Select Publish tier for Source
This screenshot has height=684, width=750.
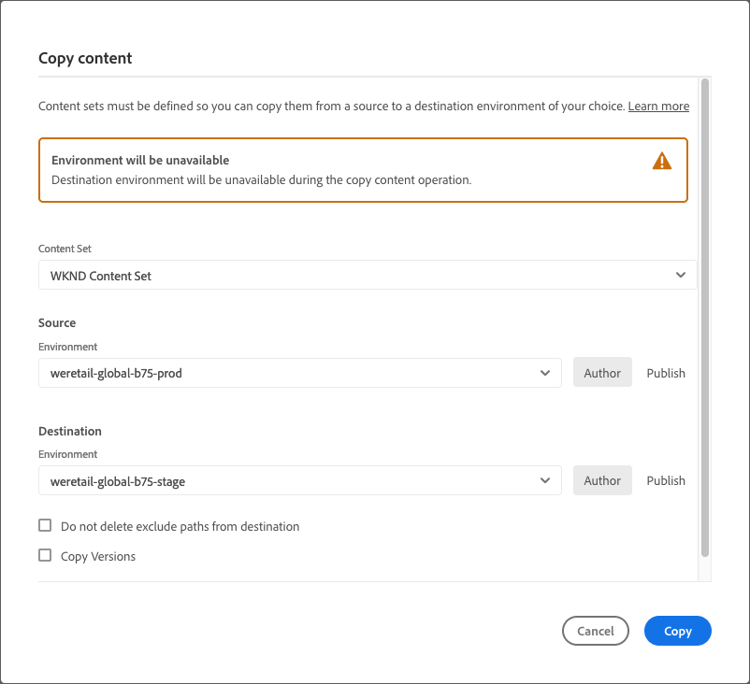pos(666,373)
